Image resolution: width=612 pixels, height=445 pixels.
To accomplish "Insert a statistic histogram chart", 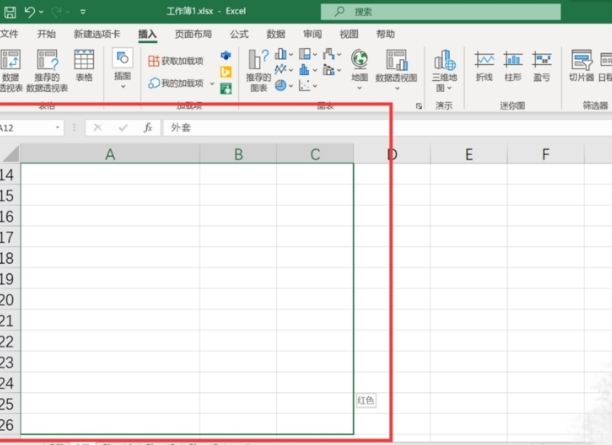I will pos(308,70).
